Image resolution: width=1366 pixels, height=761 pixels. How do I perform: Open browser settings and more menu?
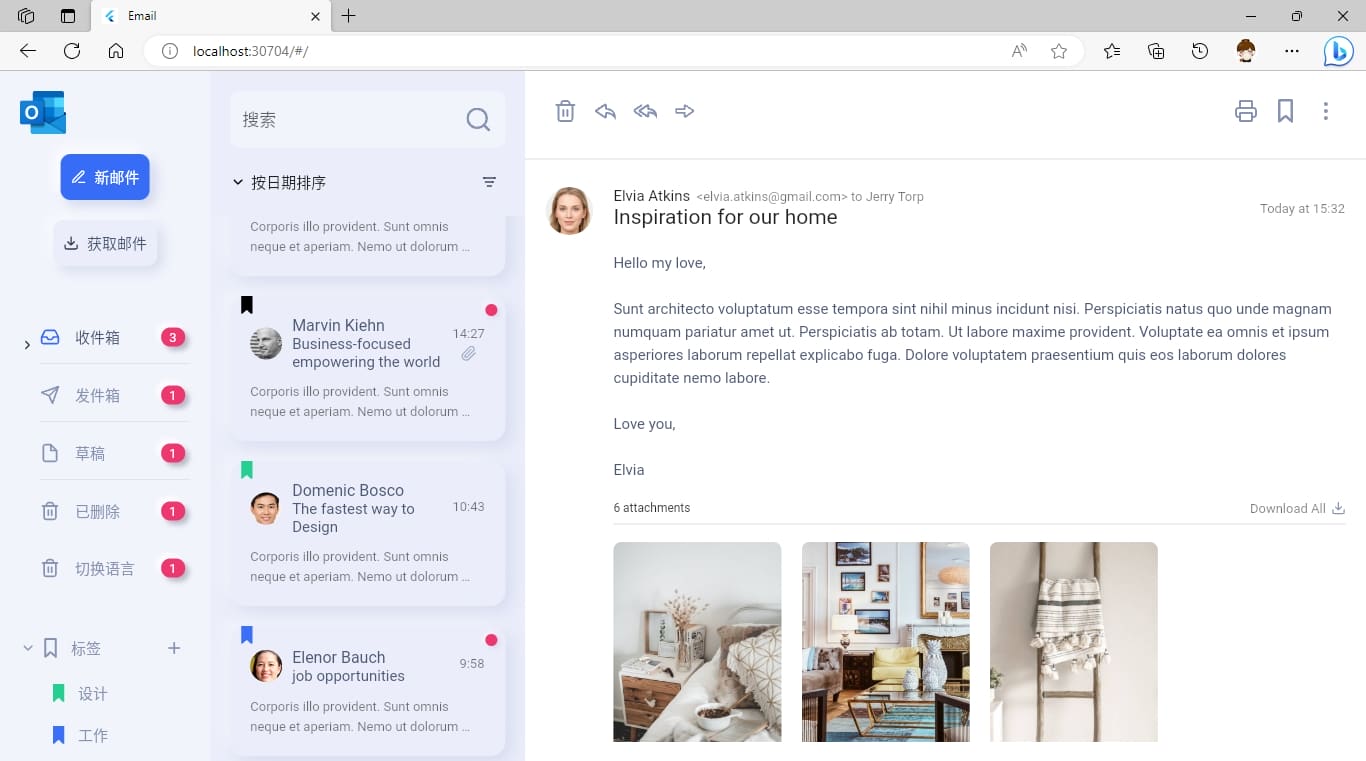(x=1292, y=51)
